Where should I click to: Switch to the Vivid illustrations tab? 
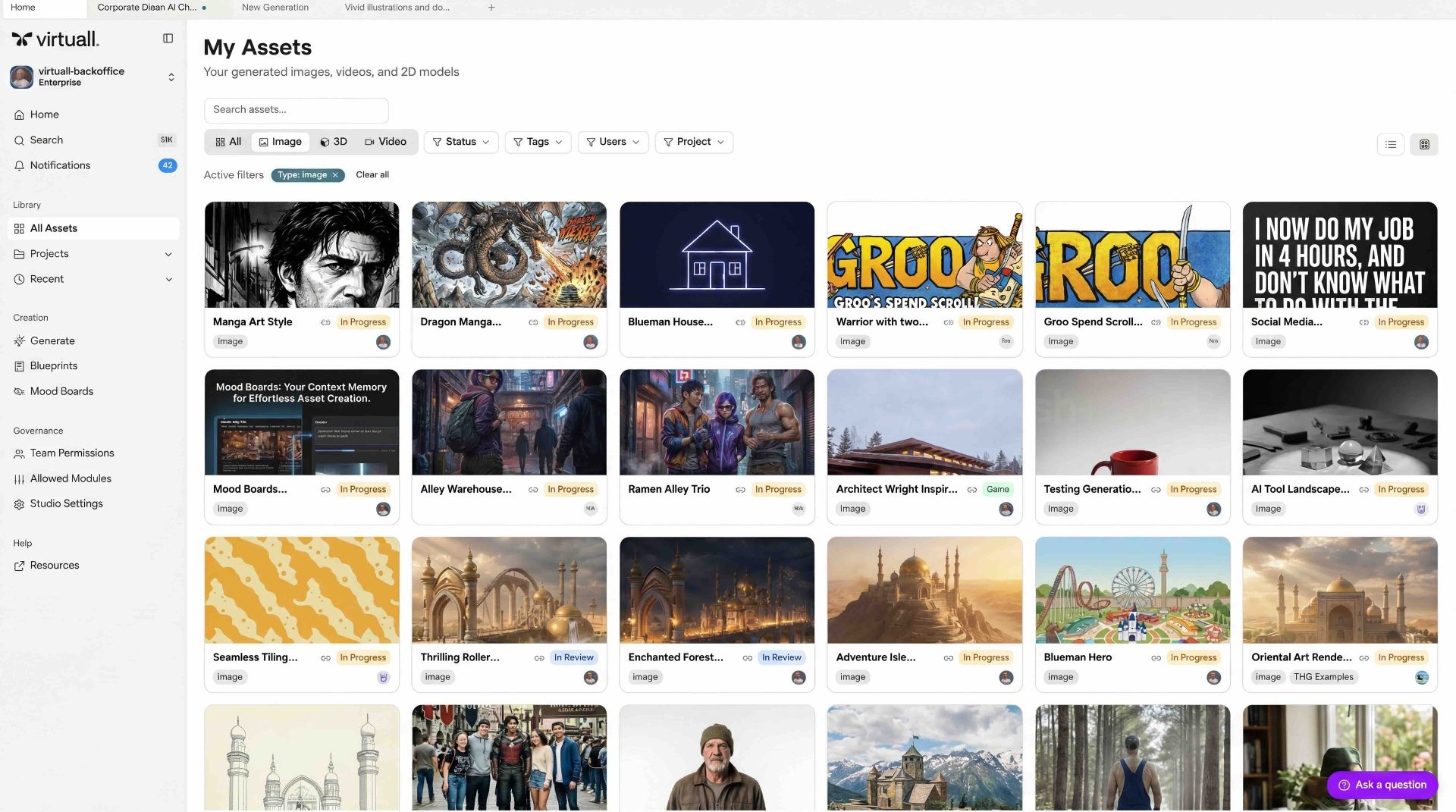[x=397, y=8]
